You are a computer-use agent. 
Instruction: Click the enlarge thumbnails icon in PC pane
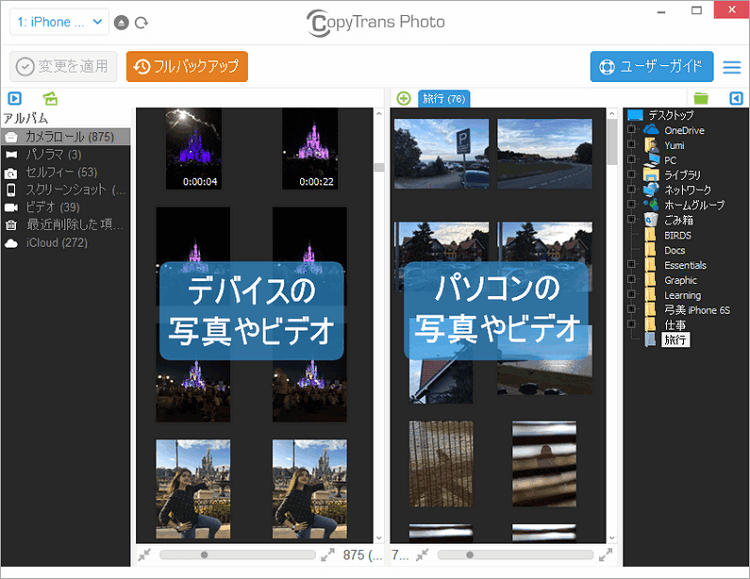606,555
